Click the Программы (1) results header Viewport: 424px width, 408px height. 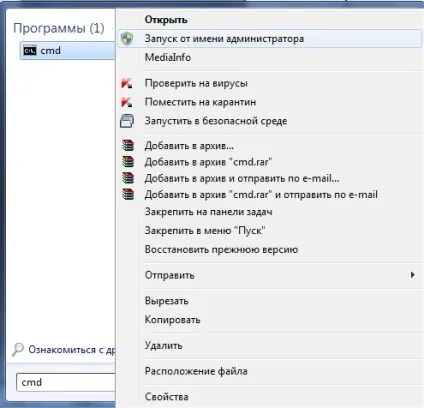click(x=59, y=28)
